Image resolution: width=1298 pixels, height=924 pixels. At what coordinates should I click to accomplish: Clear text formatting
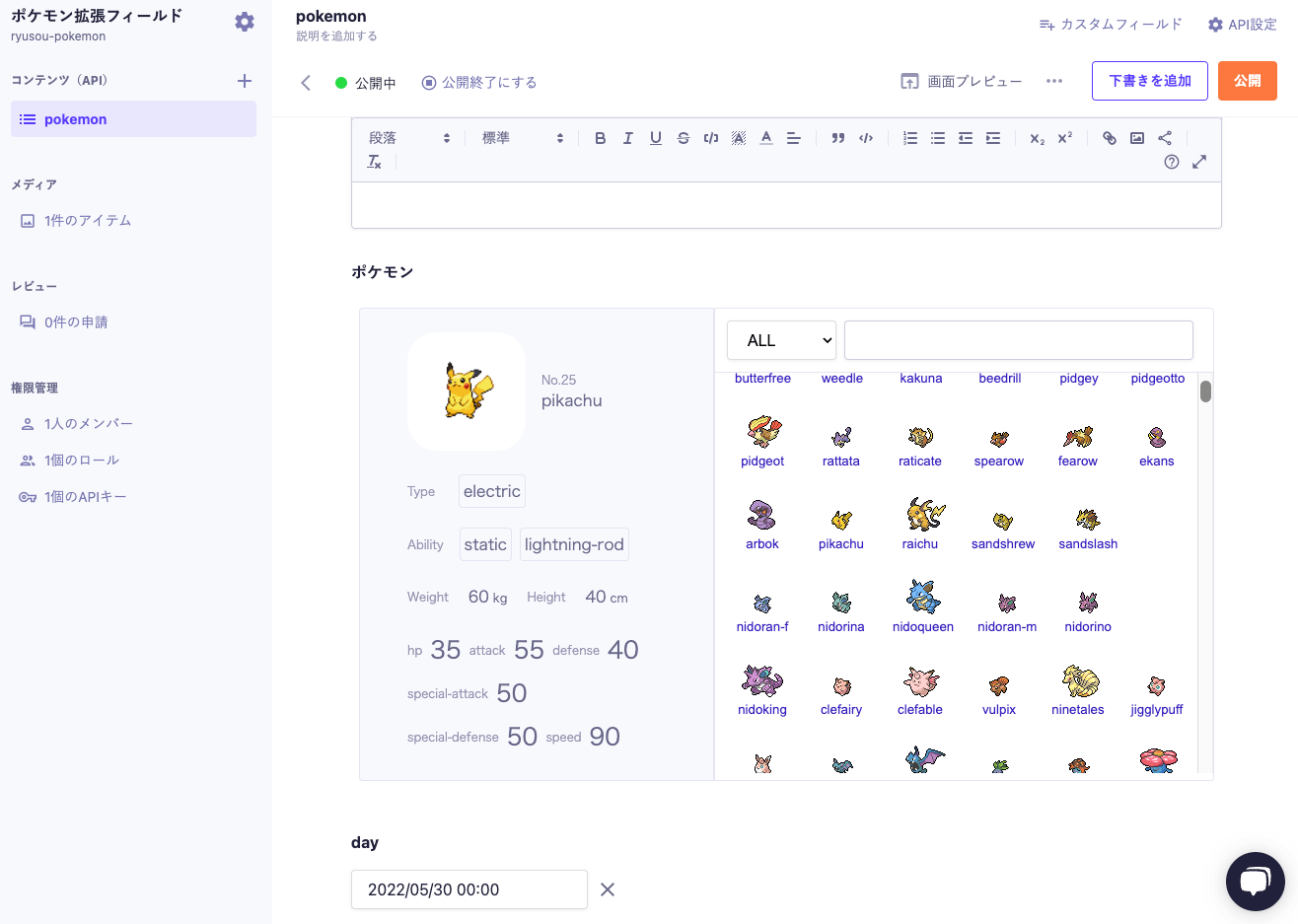coord(374,162)
